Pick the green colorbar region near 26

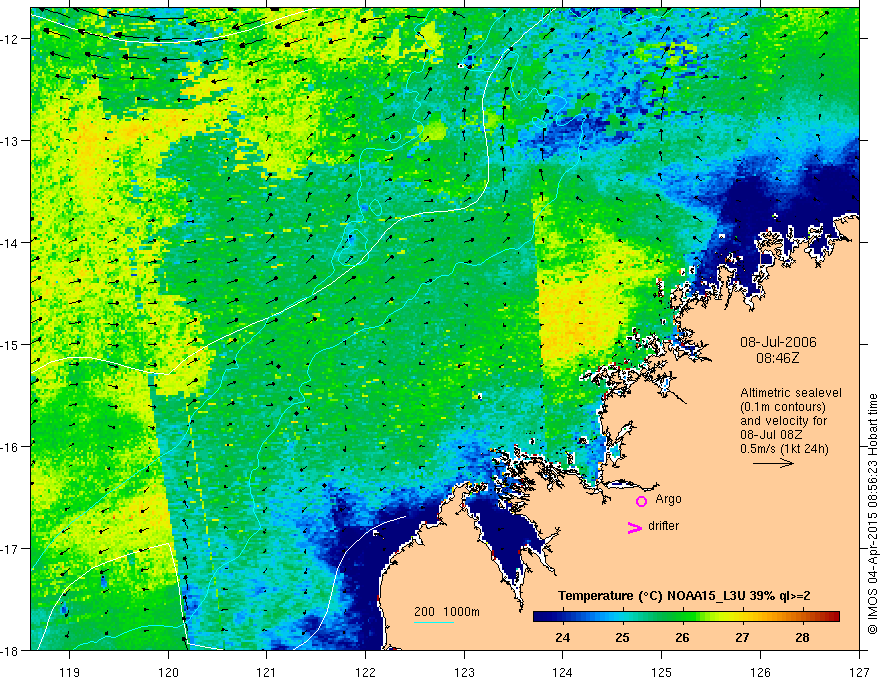tap(682, 617)
